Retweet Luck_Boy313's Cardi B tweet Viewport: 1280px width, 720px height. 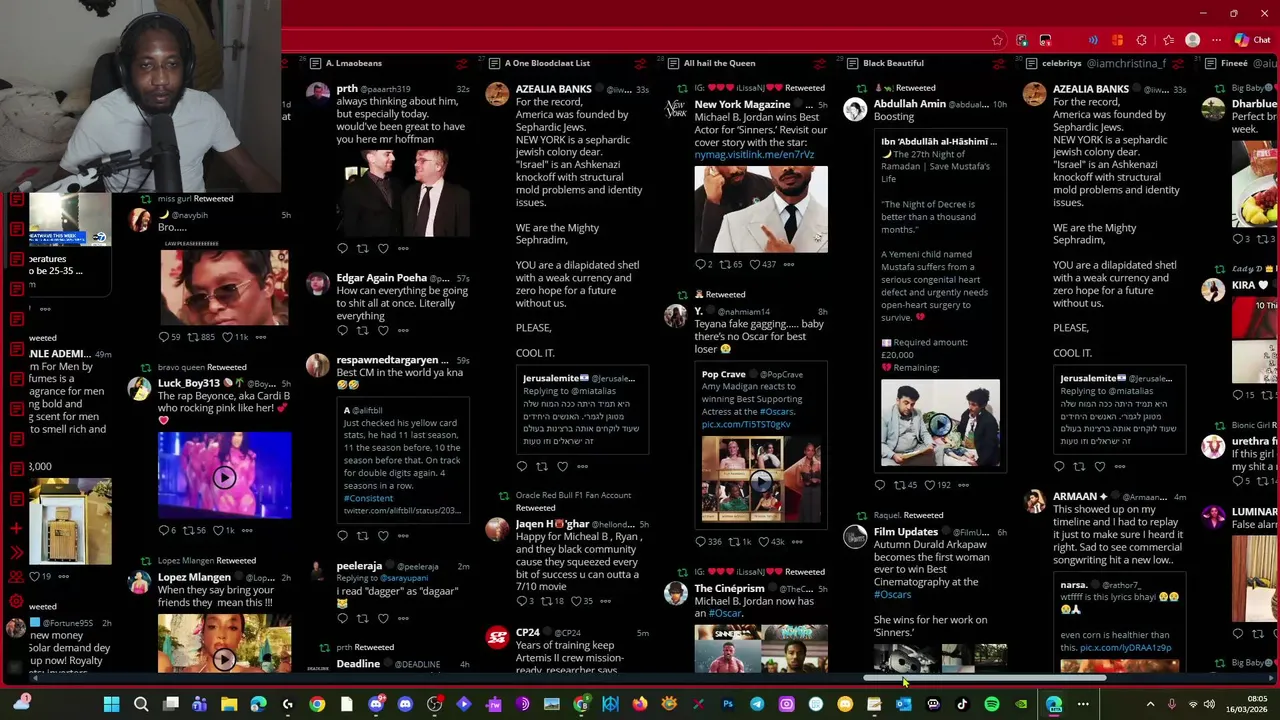point(187,530)
